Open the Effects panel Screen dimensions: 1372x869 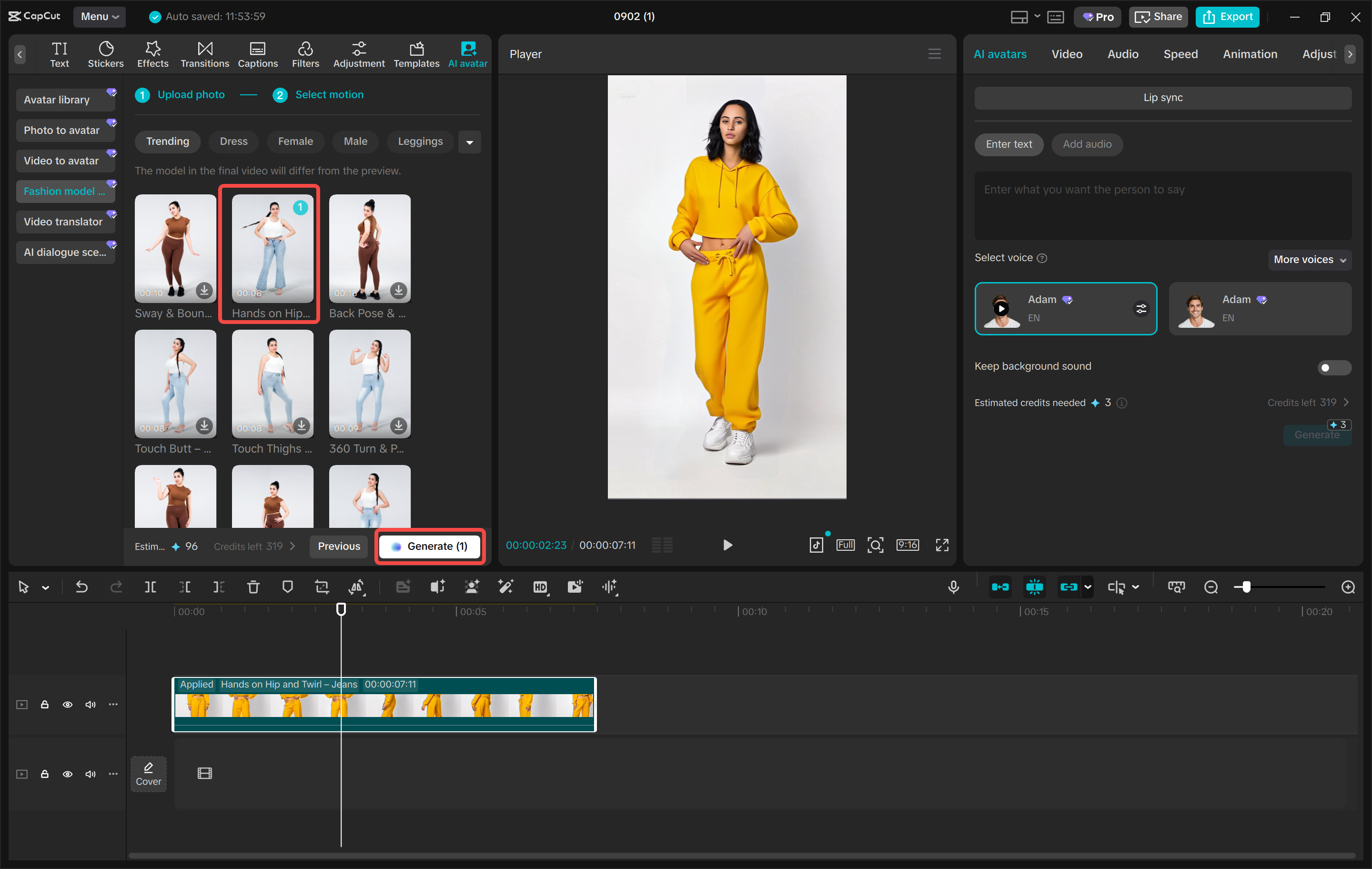152,53
